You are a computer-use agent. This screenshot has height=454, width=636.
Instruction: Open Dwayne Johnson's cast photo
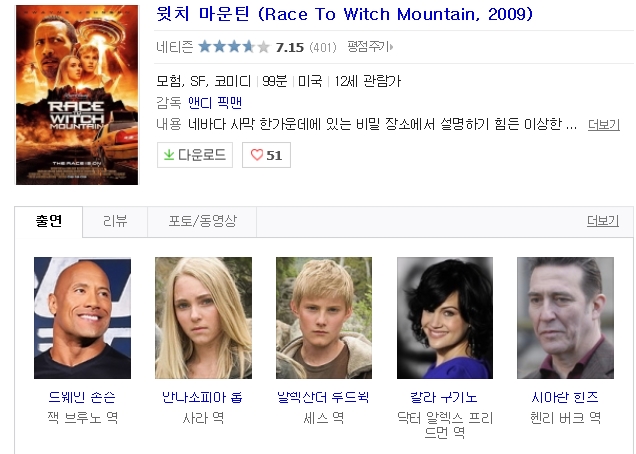[82, 318]
